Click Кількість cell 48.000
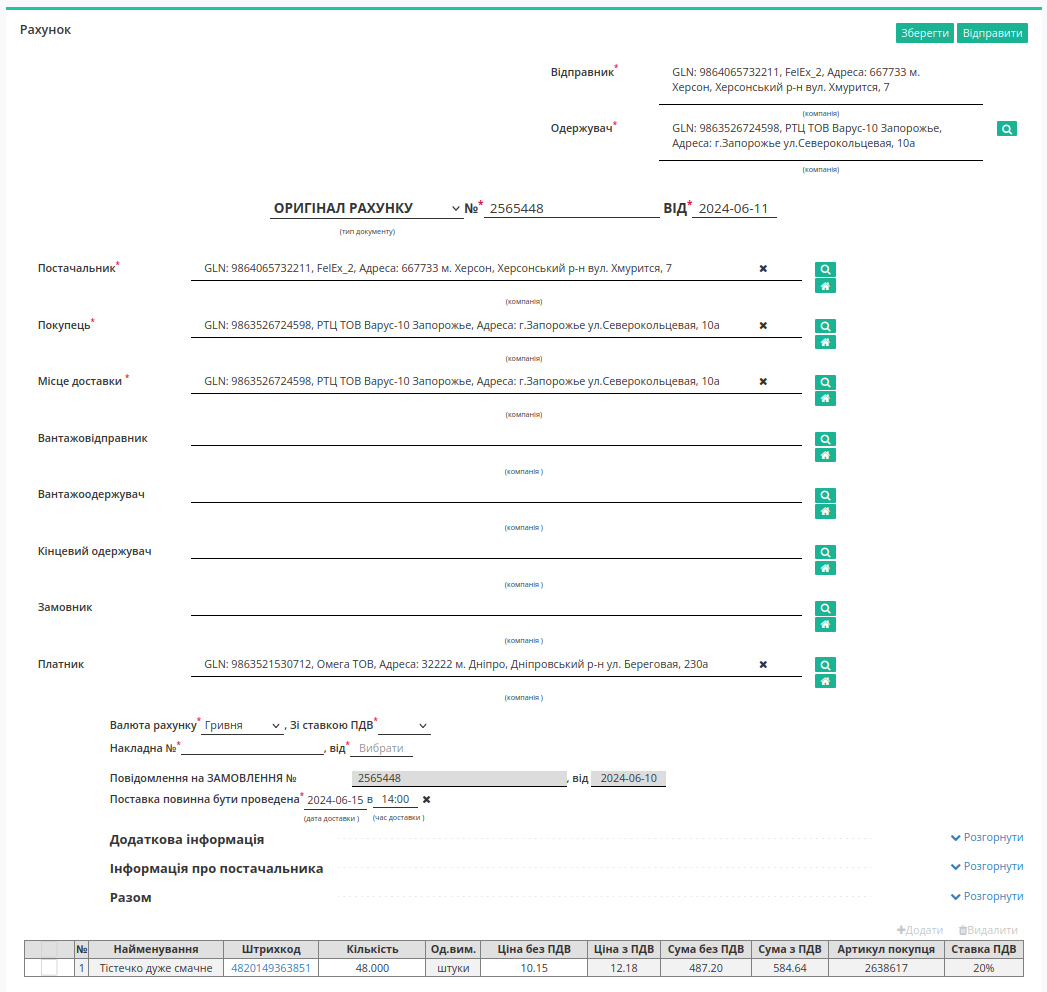This screenshot has height=992, width=1047. [x=372, y=967]
